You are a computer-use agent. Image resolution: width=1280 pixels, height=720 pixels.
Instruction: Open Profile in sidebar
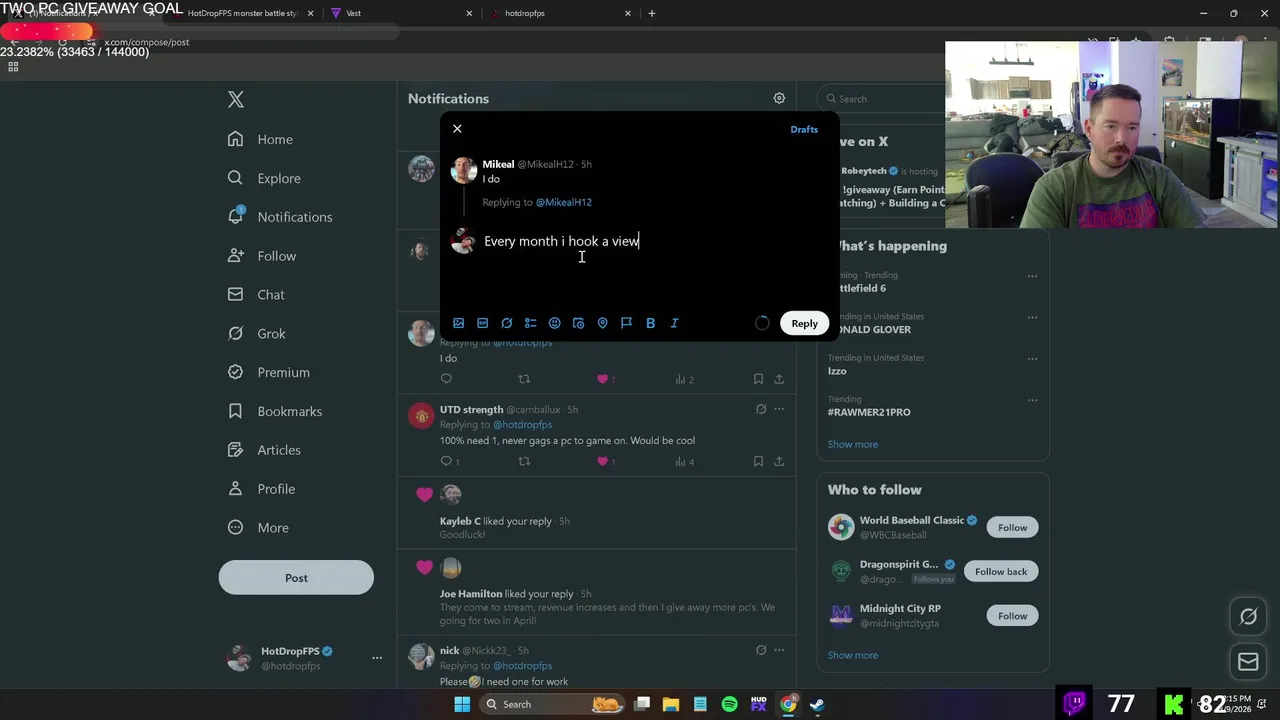[x=261, y=489]
